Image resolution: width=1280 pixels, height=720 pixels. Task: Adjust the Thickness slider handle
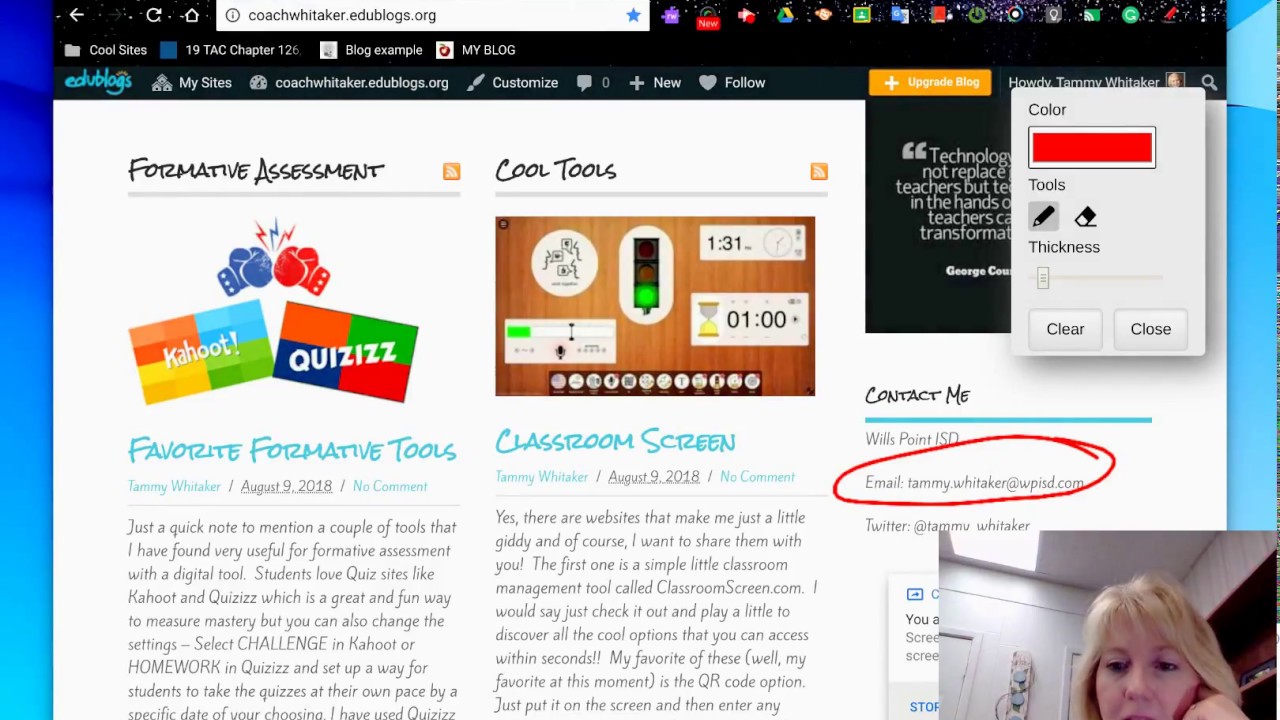tap(1043, 278)
